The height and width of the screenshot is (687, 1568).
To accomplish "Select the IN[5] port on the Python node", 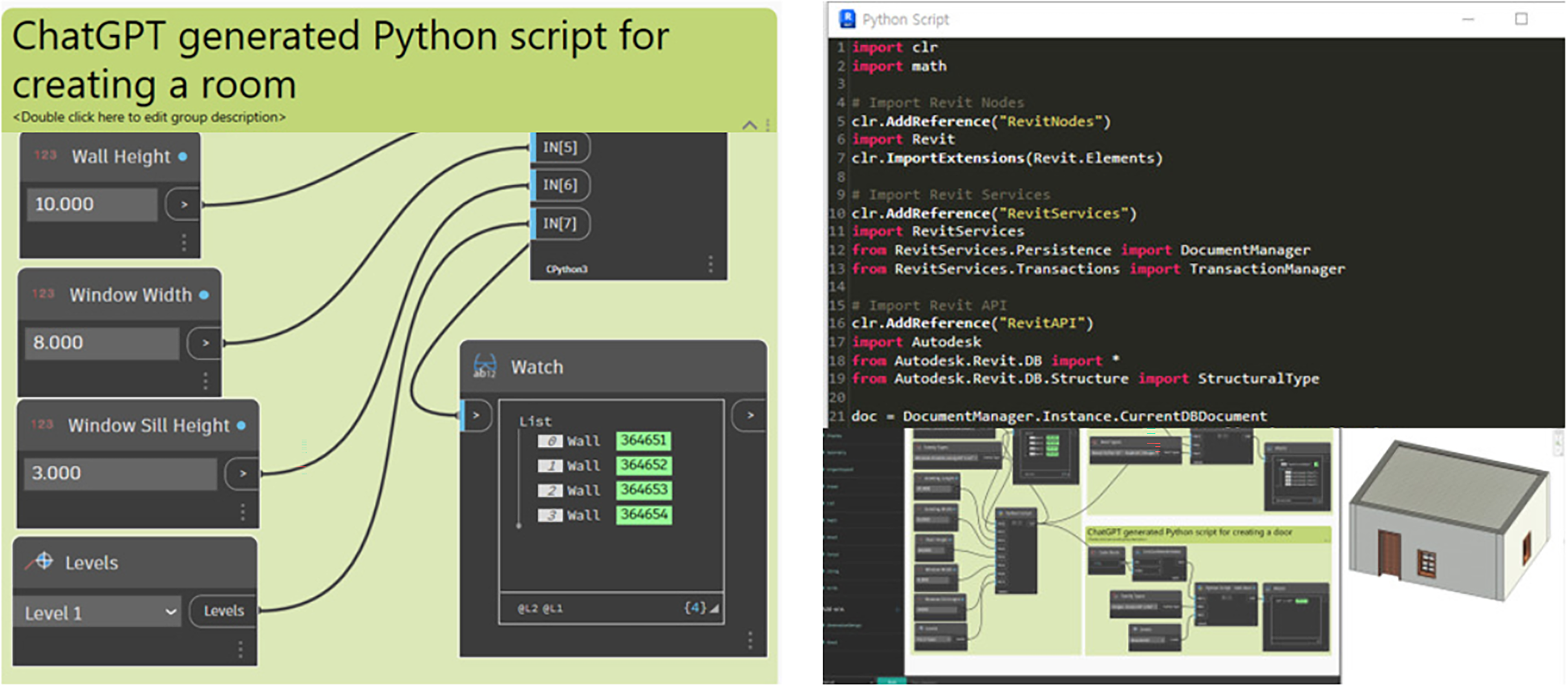I will coord(560,147).
